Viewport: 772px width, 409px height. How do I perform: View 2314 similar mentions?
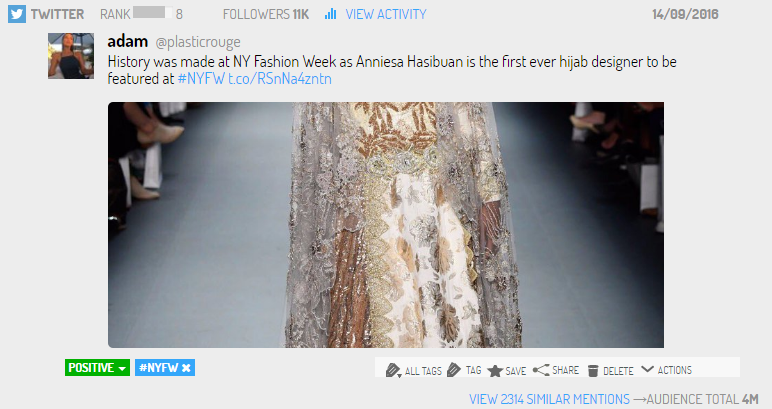[x=549, y=399]
